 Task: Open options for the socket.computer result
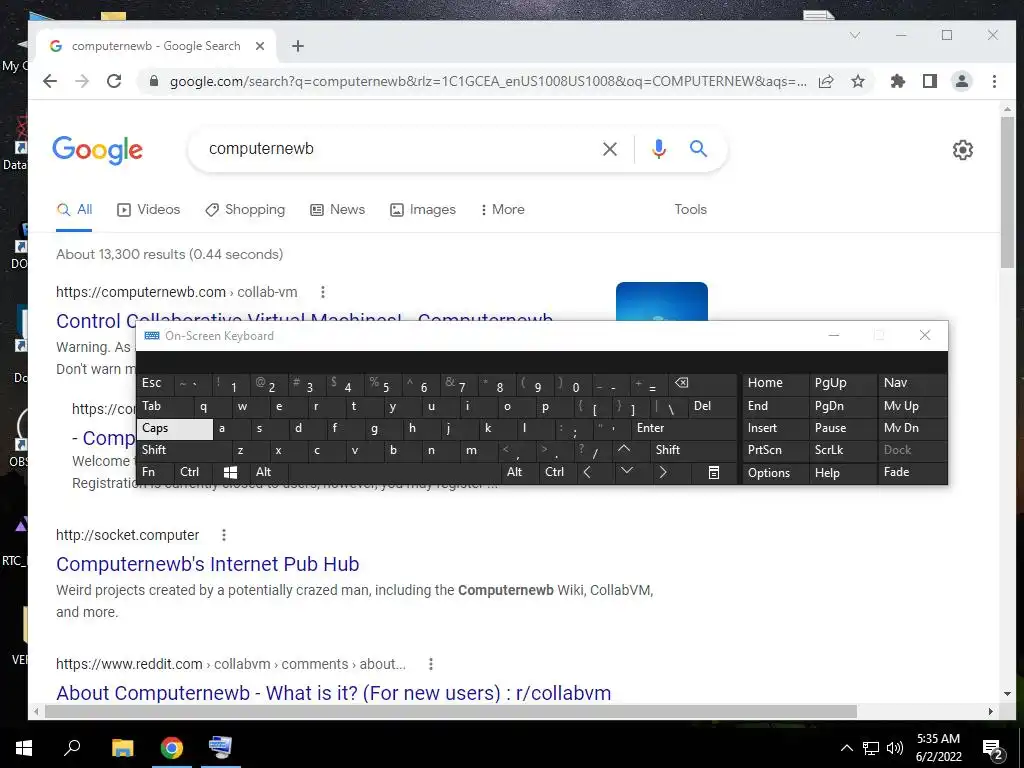pyautogui.click(x=224, y=535)
